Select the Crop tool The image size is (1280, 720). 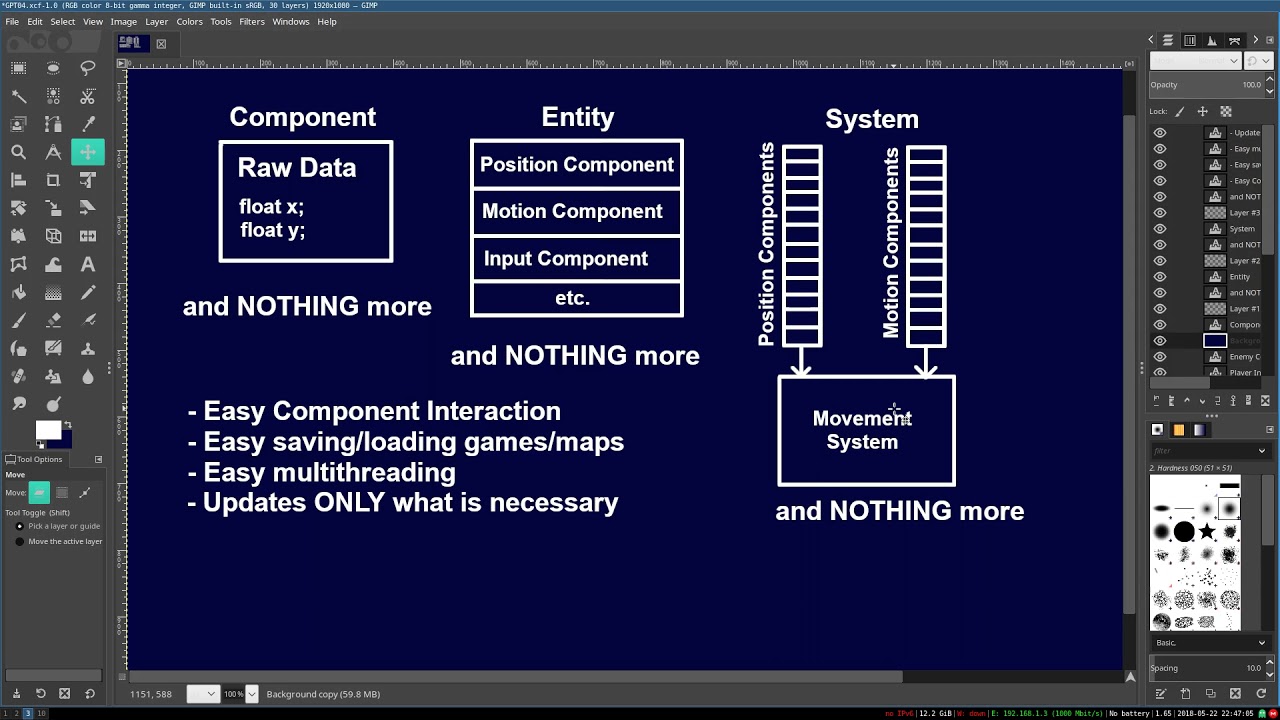pyautogui.click(x=53, y=180)
